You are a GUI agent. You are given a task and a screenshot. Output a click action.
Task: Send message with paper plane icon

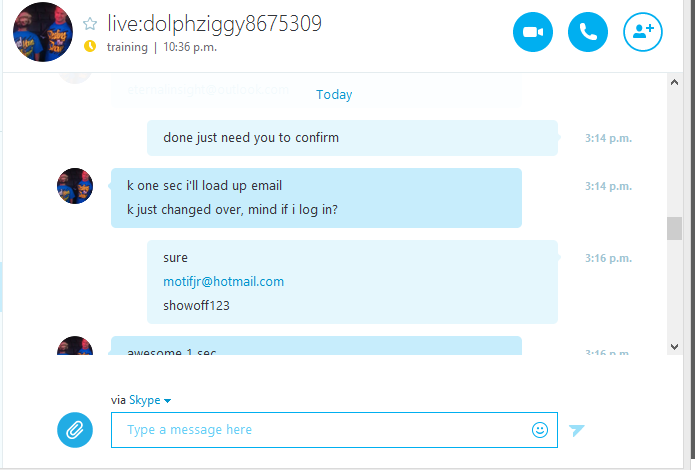pos(576,430)
